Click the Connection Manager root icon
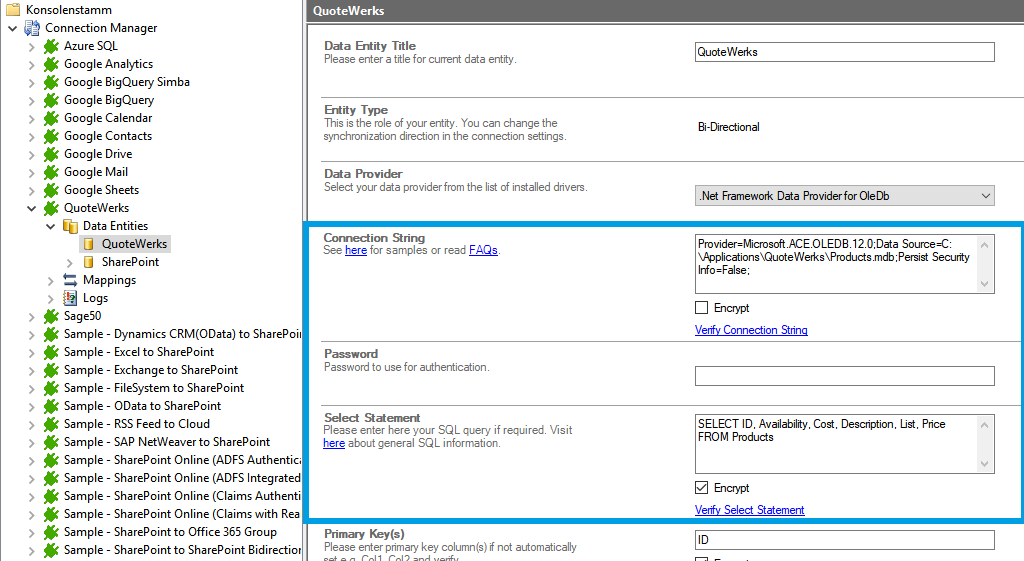Screen dimensions: 1024x561 point(32,28)
